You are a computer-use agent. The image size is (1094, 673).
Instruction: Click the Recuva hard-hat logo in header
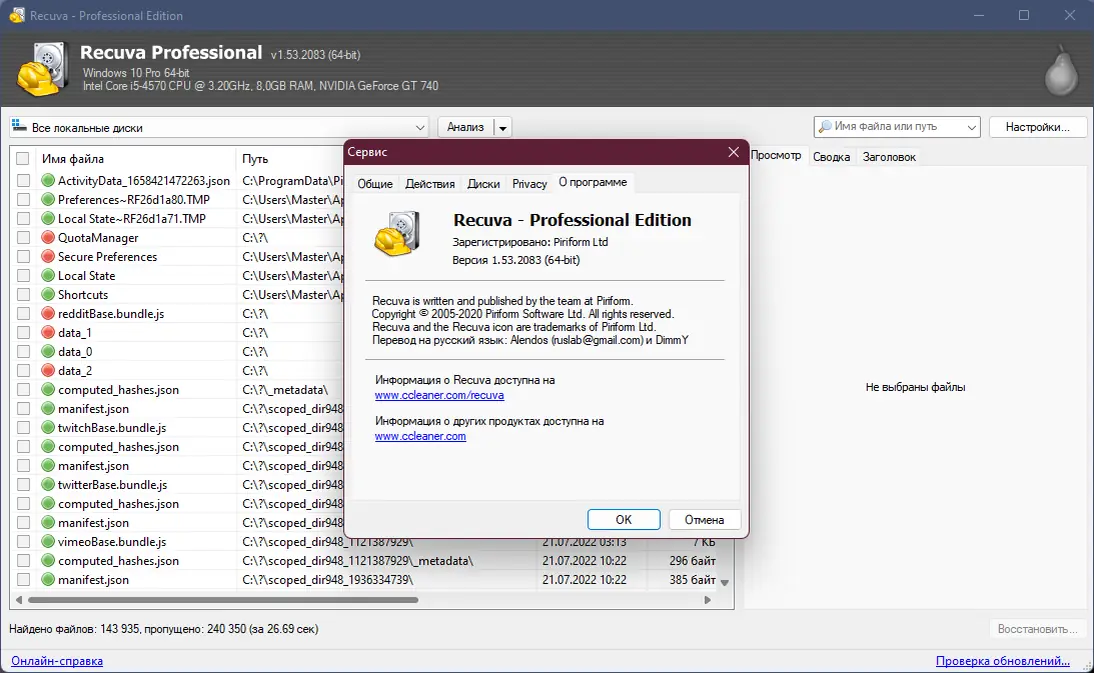pos(43,69)
